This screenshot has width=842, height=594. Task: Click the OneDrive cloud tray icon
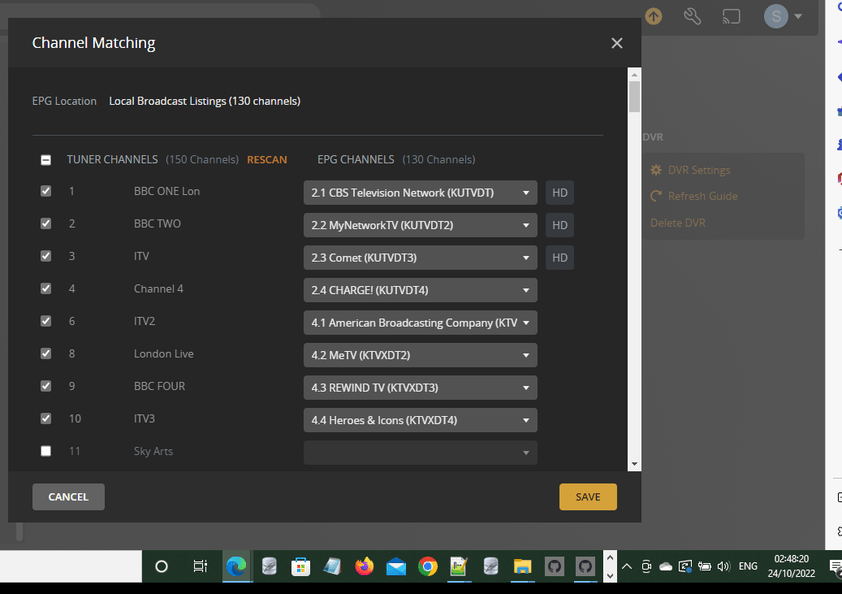coord(665,566)
